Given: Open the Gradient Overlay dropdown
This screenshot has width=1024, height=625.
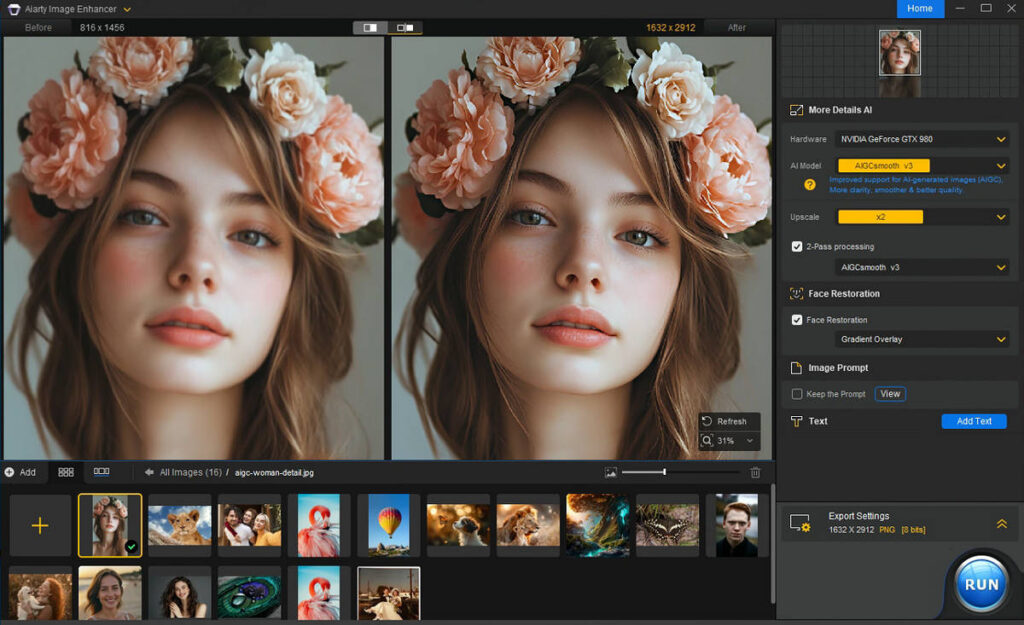Looking at the screenshot, I should 922,339.
